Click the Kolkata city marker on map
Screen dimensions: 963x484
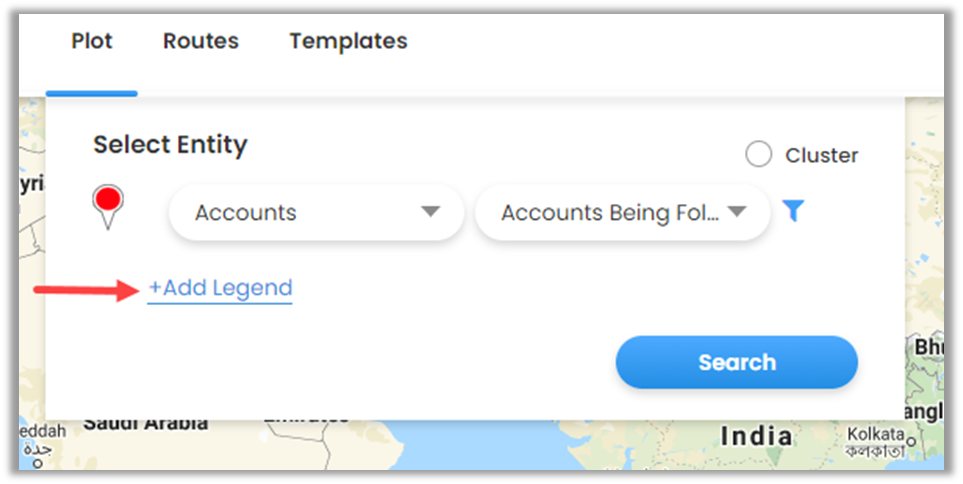pyautogui.click(x=911, y=437)
